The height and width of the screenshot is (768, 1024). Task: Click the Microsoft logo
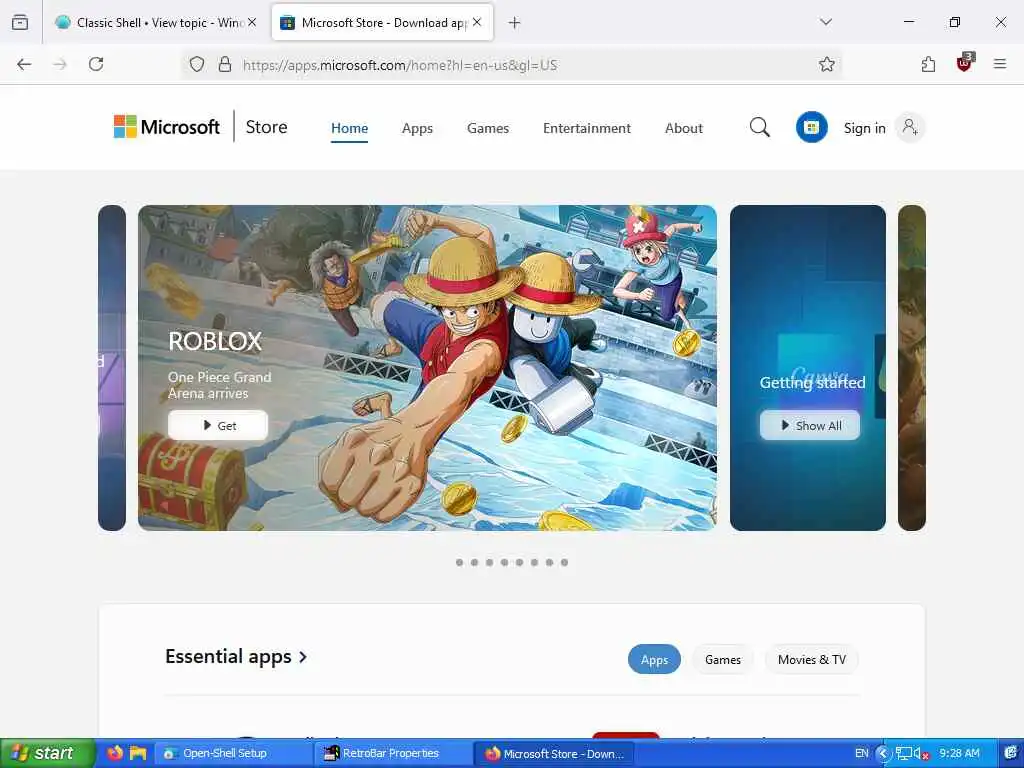(167, 127)
